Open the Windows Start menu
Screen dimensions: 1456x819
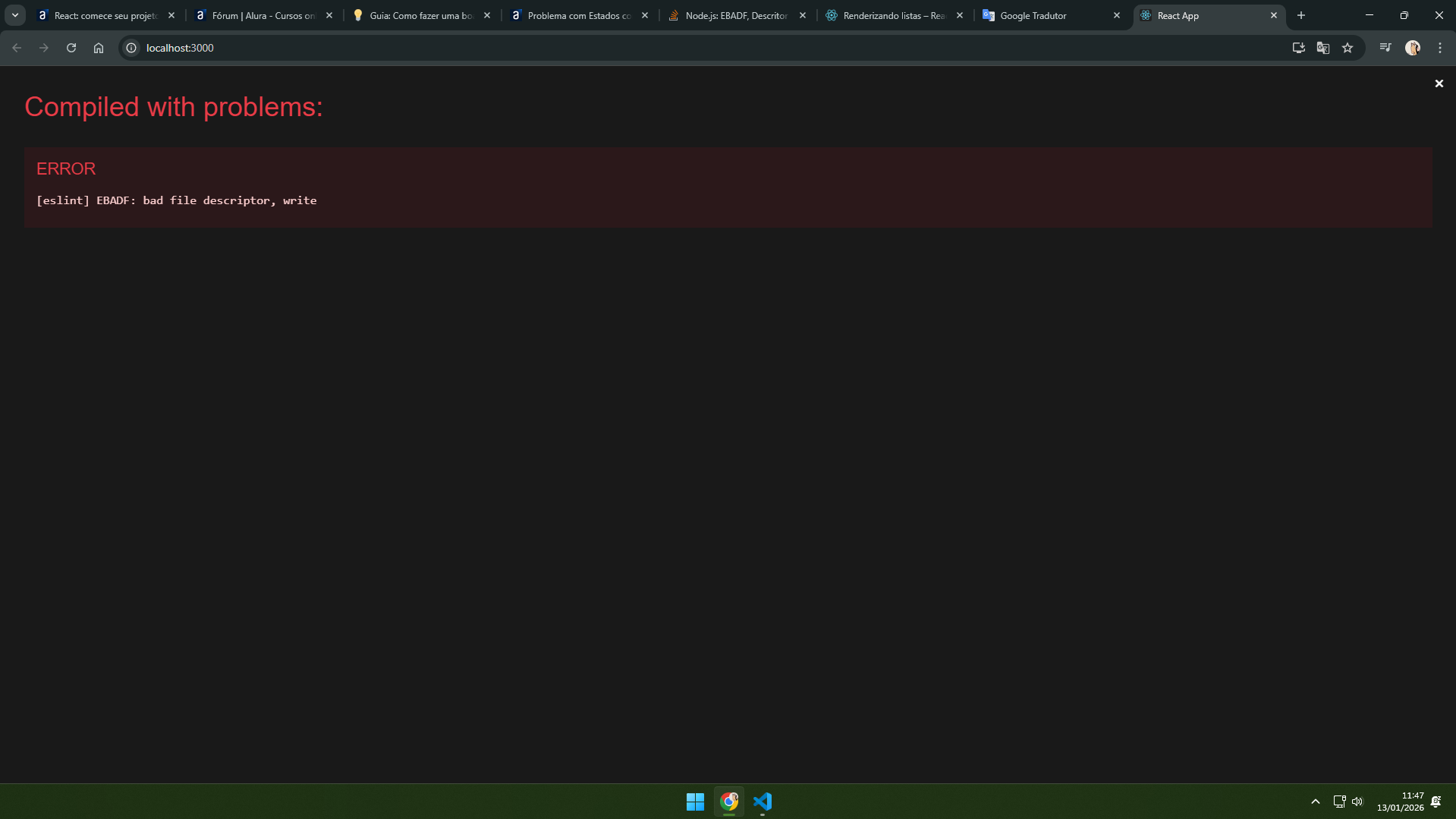pos(695,802)
